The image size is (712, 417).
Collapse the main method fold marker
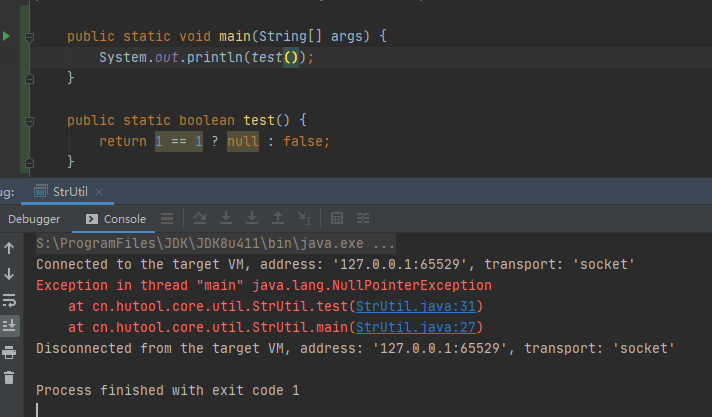[x=31, y=37]
